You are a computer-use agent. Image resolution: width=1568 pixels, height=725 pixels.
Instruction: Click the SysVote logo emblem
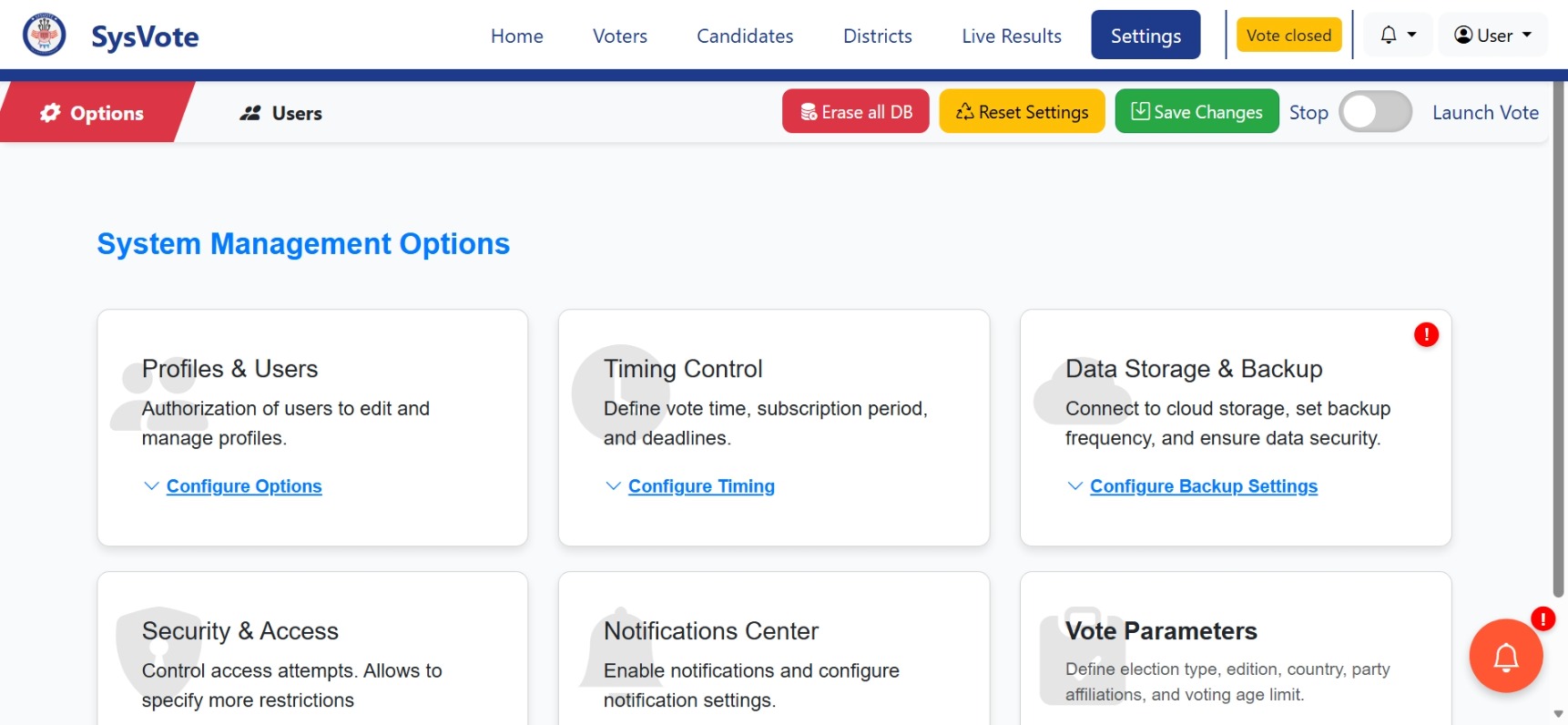point(44,35)
